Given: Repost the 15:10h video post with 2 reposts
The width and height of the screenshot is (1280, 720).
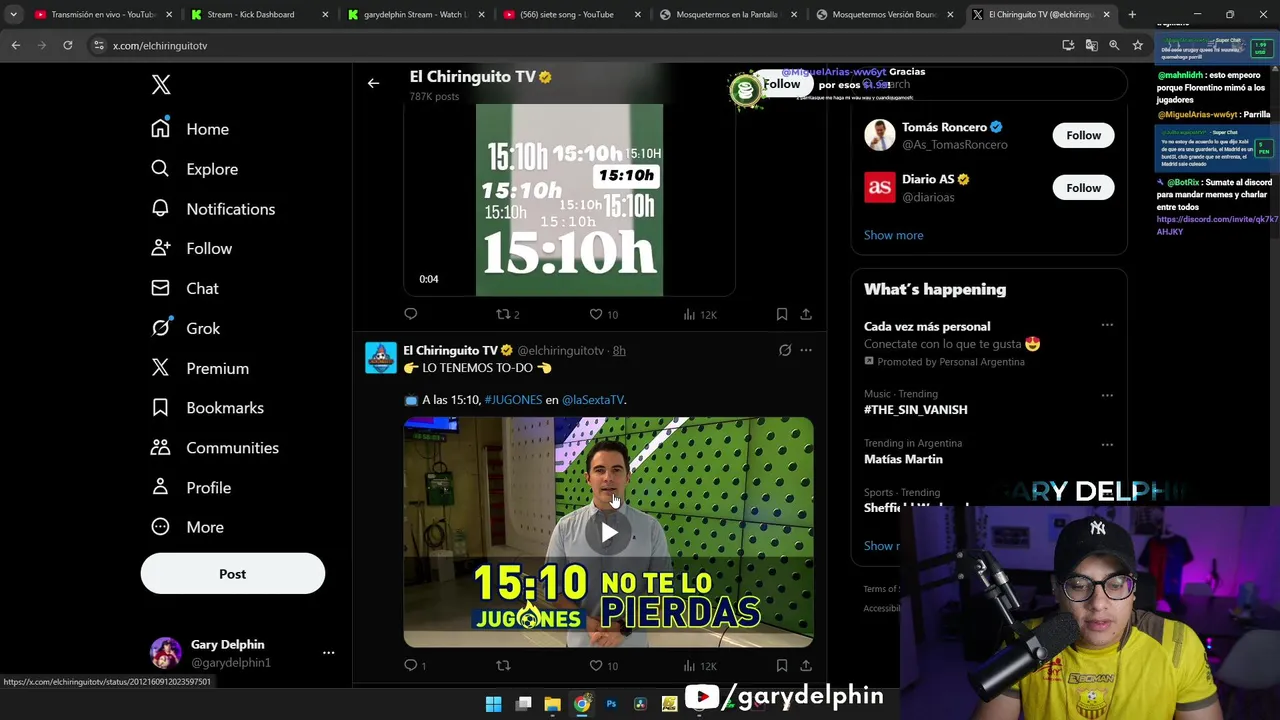Looking at the screenshot, I should (x=508, y=314).
